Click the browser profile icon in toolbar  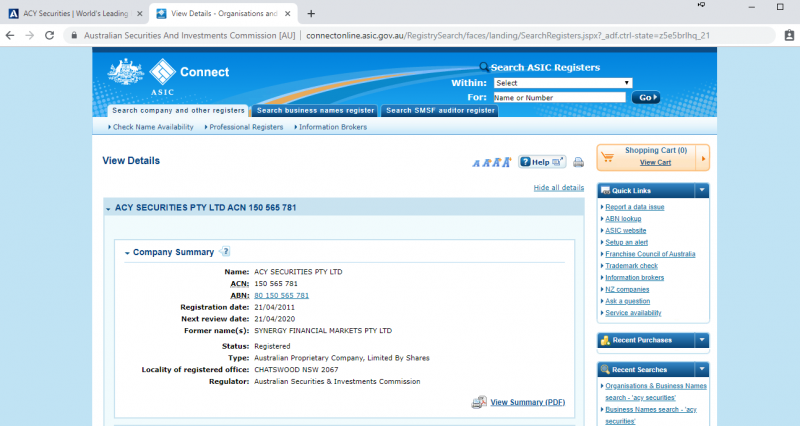click(789, 35)
